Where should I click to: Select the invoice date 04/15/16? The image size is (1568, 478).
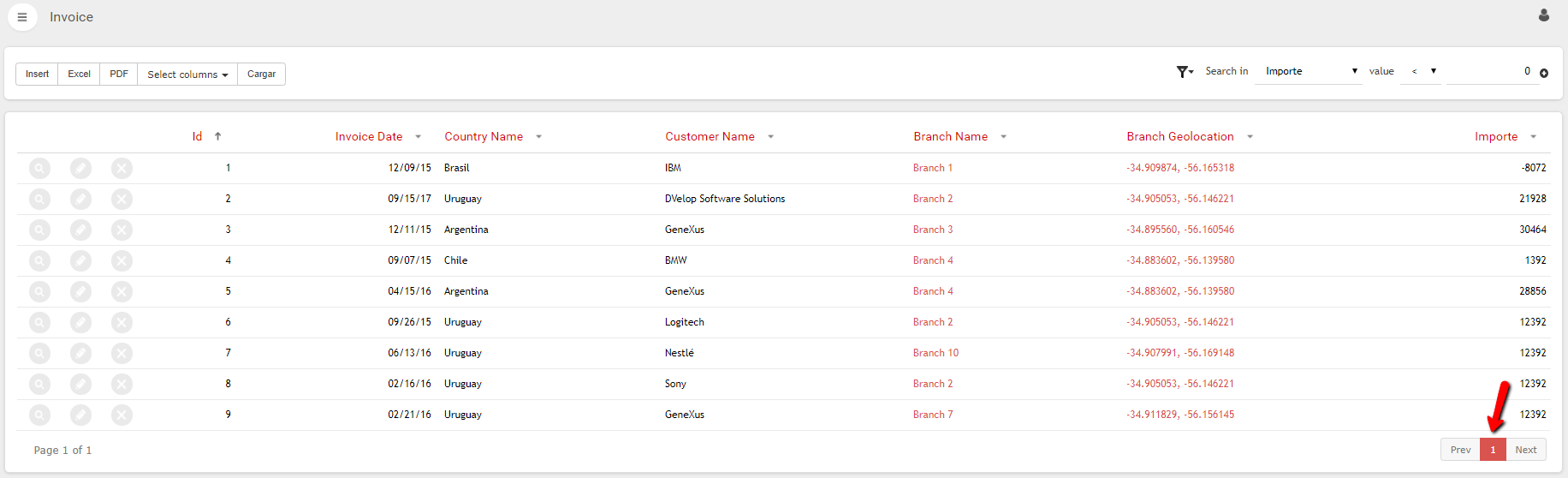tap(409, 292)
